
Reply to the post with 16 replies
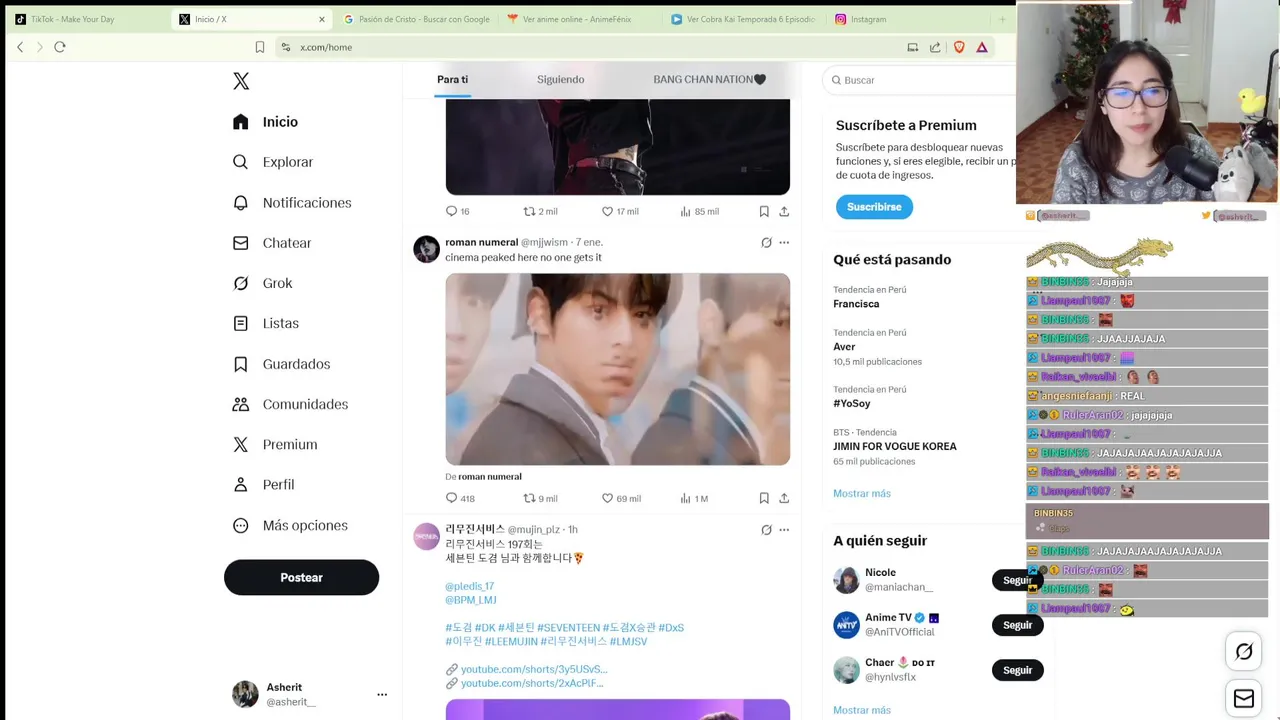click(457, 211)
